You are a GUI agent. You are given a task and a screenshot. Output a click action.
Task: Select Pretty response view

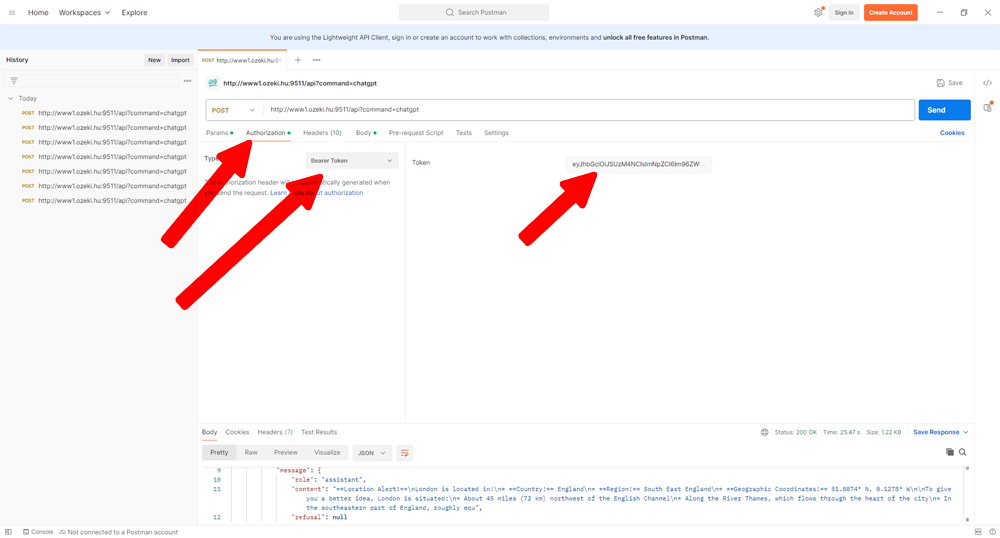(x=219, y=453)
